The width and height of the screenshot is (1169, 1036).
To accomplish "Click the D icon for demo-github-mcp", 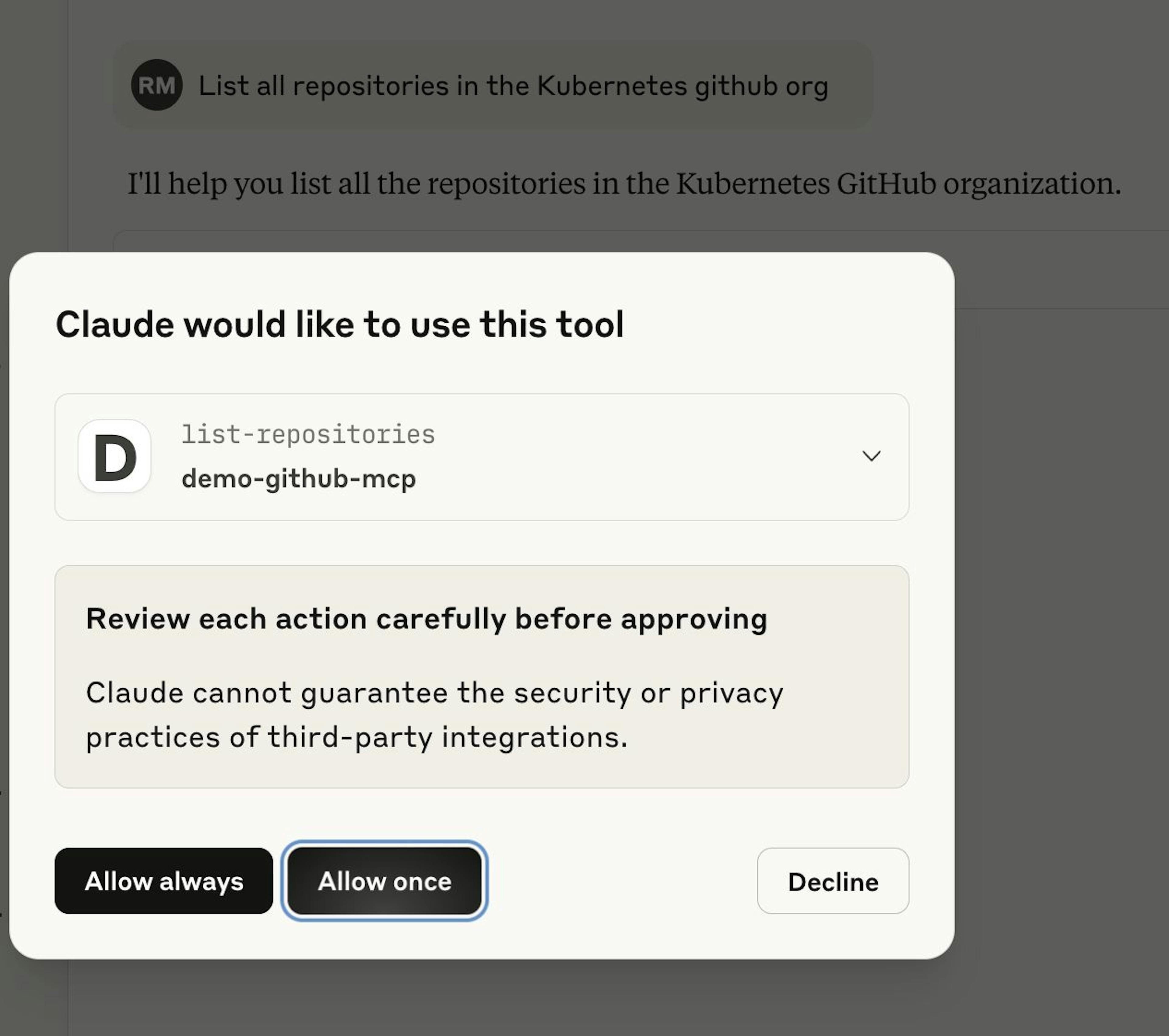I will (114, 456).
